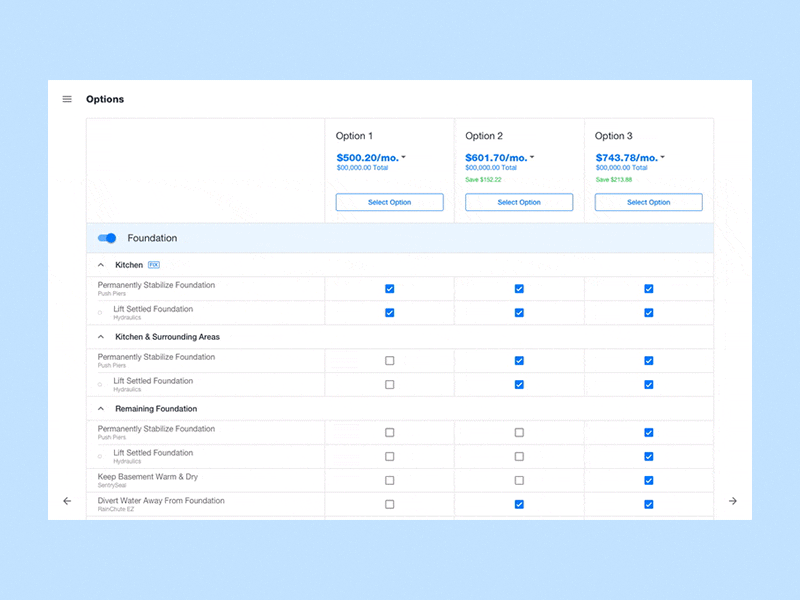Screen dimensions: 800x600
Task: Click Select Option button for Option 3
Action: [648, 202]
